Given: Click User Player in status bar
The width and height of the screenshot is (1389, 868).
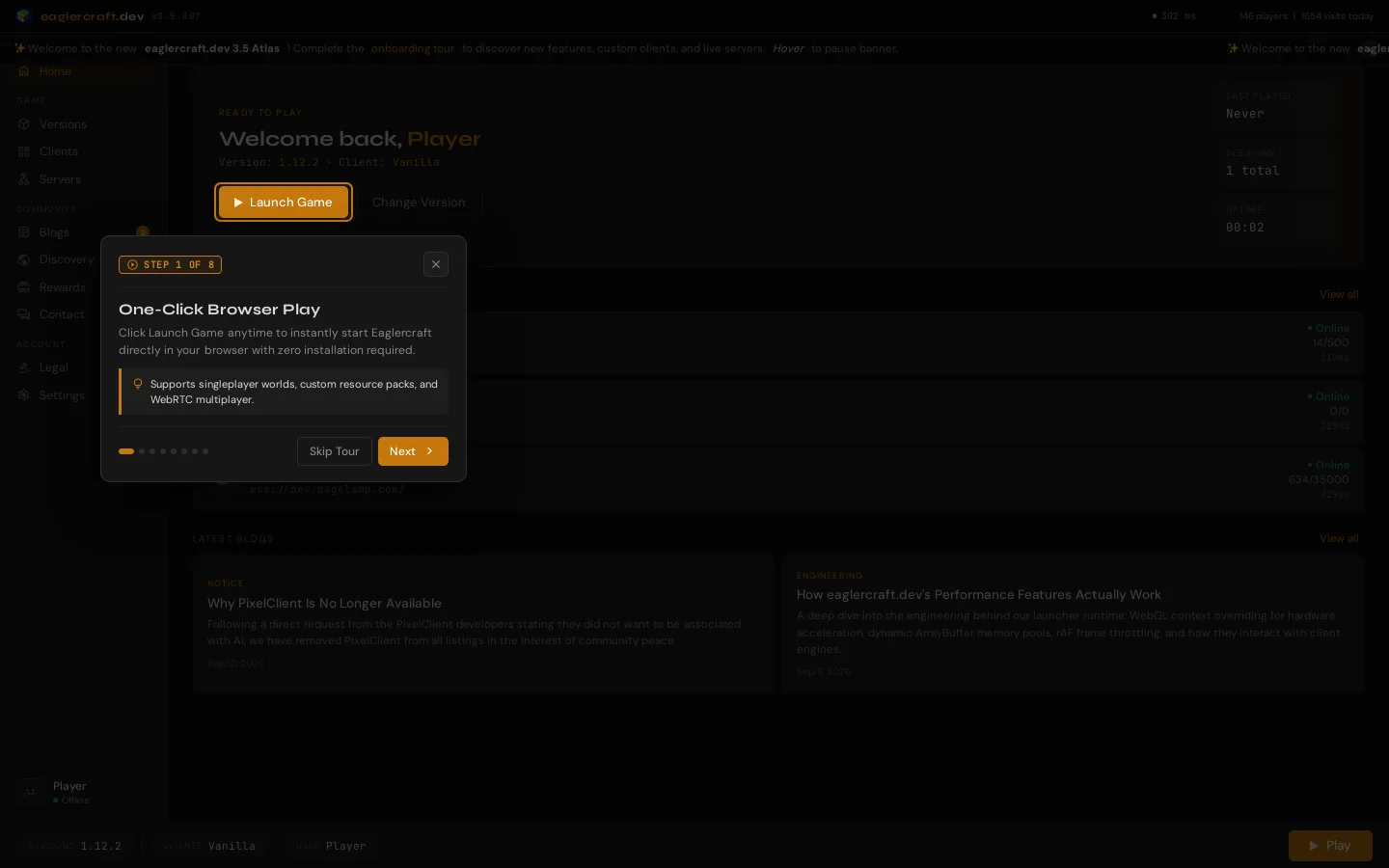Looking at the screenshot, I should pyautogui.click(x=332, y=846).
